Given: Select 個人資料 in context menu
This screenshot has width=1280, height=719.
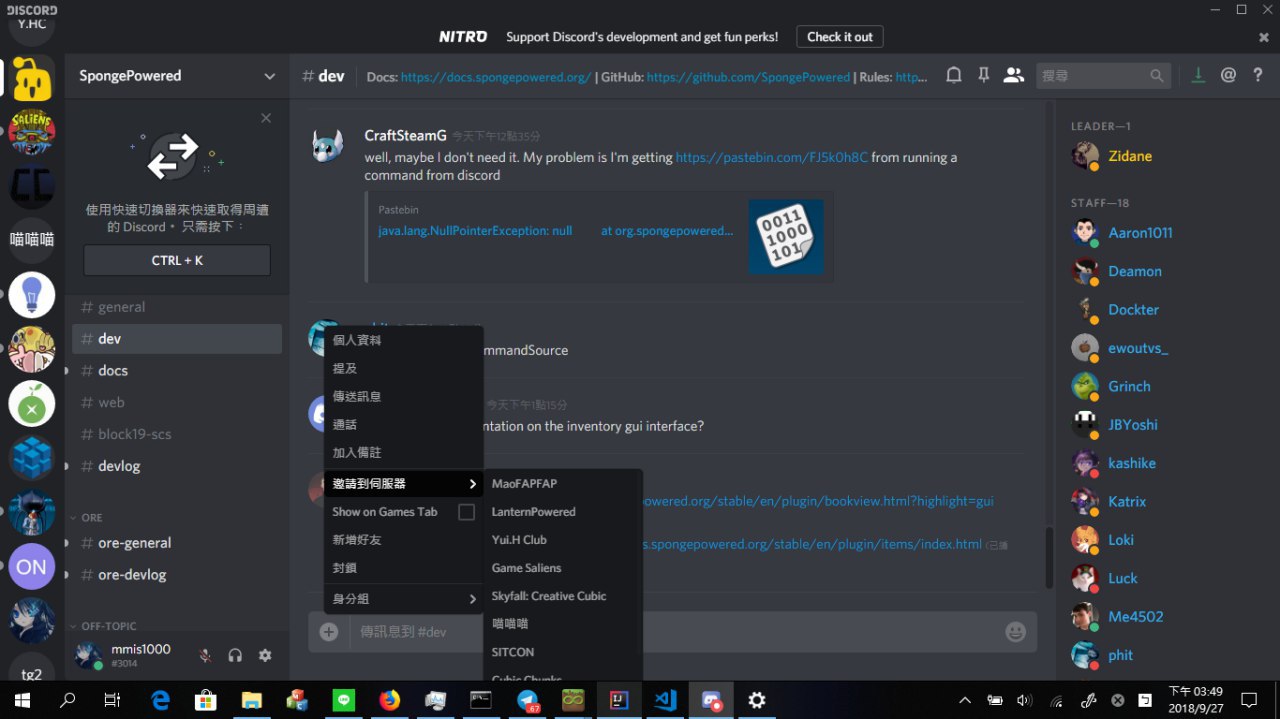Looking at the screenshot, I should pos(404,340).
